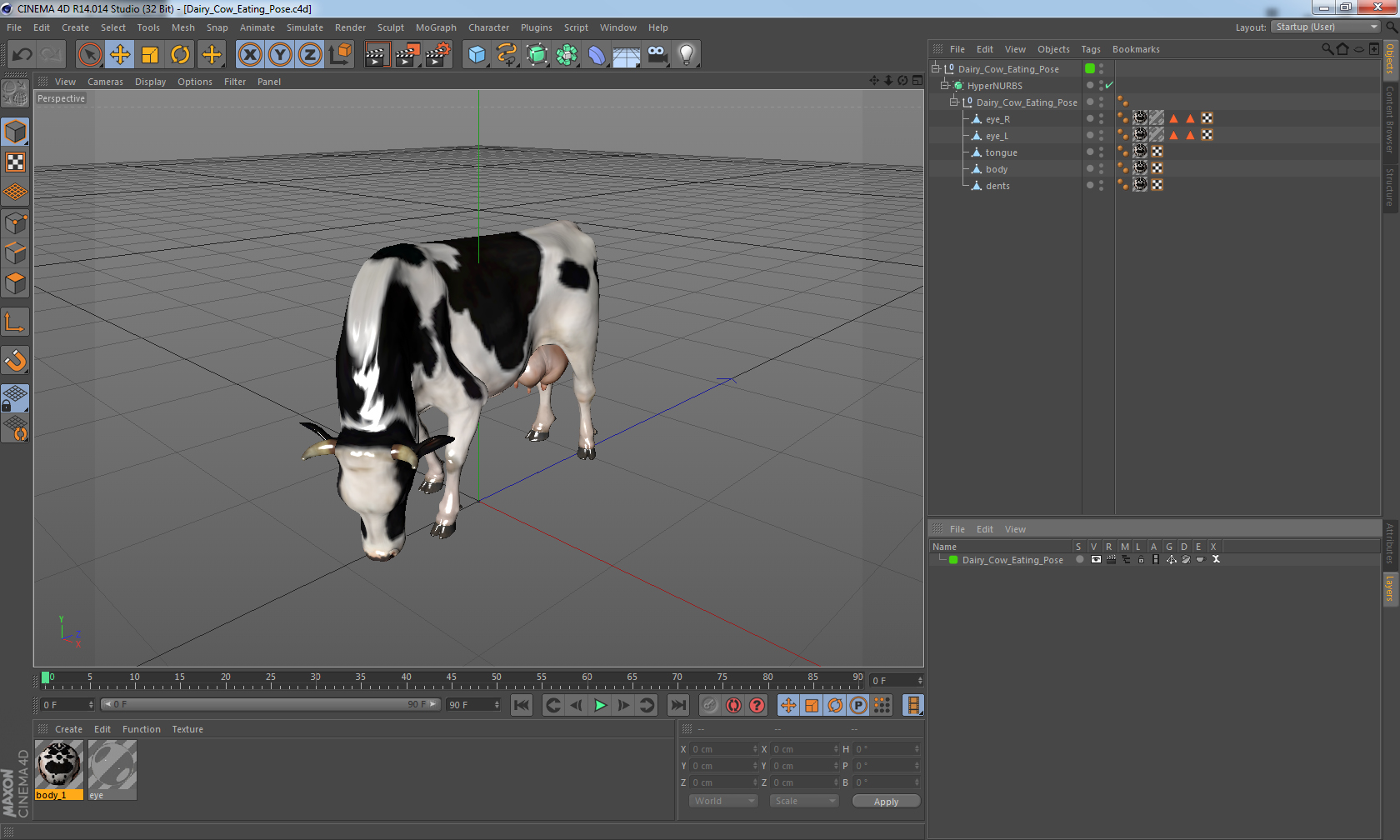
Task: Toggle the snap magnet icon
Action: pos(15,361)
